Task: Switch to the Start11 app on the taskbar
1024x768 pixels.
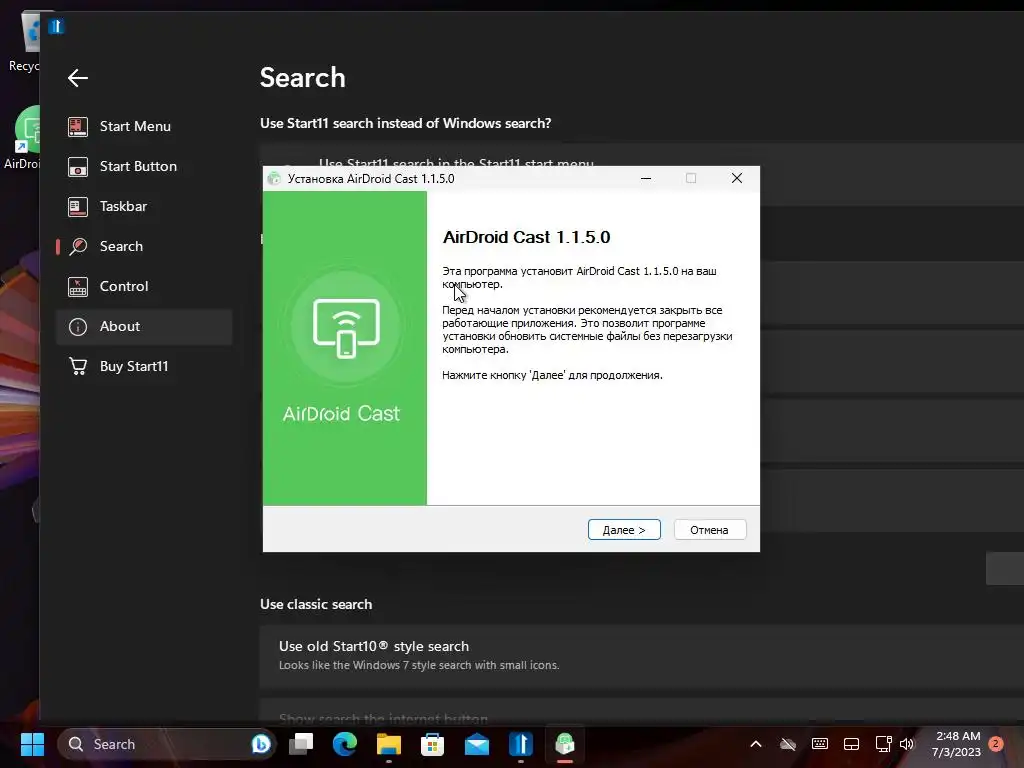Action: (x=520, y=744)
